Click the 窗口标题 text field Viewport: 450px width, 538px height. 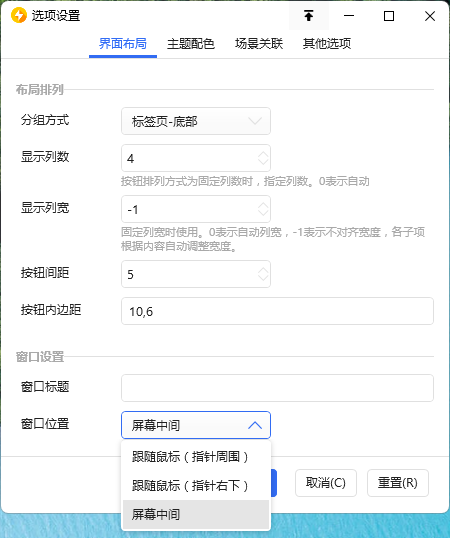point(277,388)
